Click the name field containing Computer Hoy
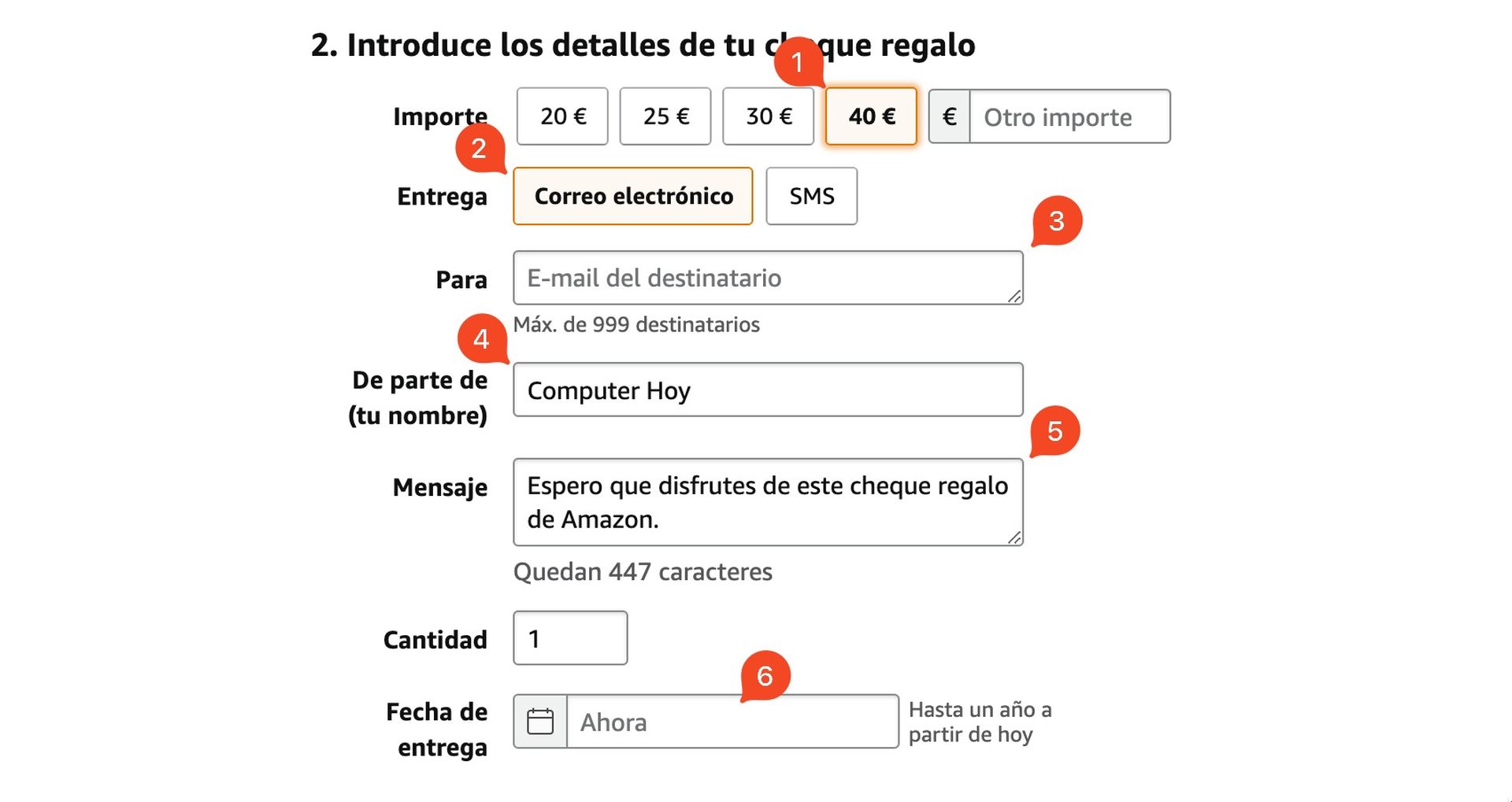1512x802 pixels. point(768,389)
